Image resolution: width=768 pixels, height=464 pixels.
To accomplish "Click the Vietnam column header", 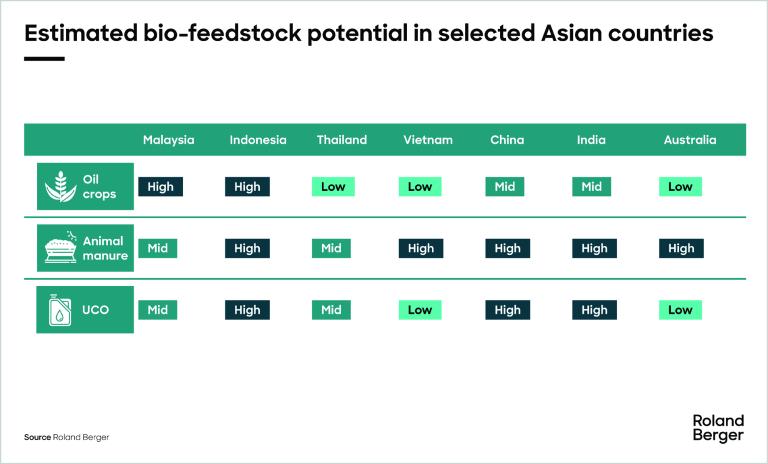I will pyautogui.click(x=428, y=140).
